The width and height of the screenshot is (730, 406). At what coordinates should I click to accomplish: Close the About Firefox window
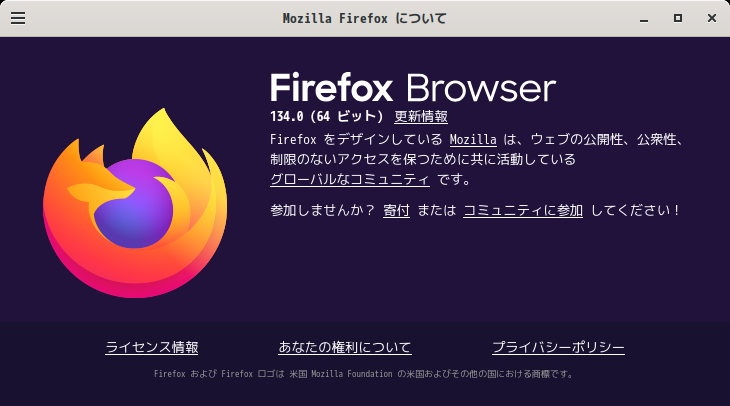click(712, 18)
